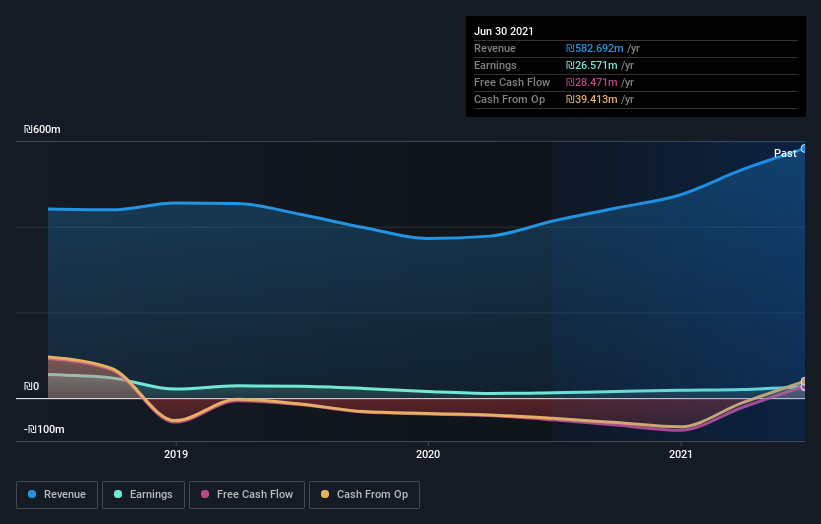821x524 pixels.
Task: Click the ₪26.571m earnings value in tooltip
Action: point(591,65)
